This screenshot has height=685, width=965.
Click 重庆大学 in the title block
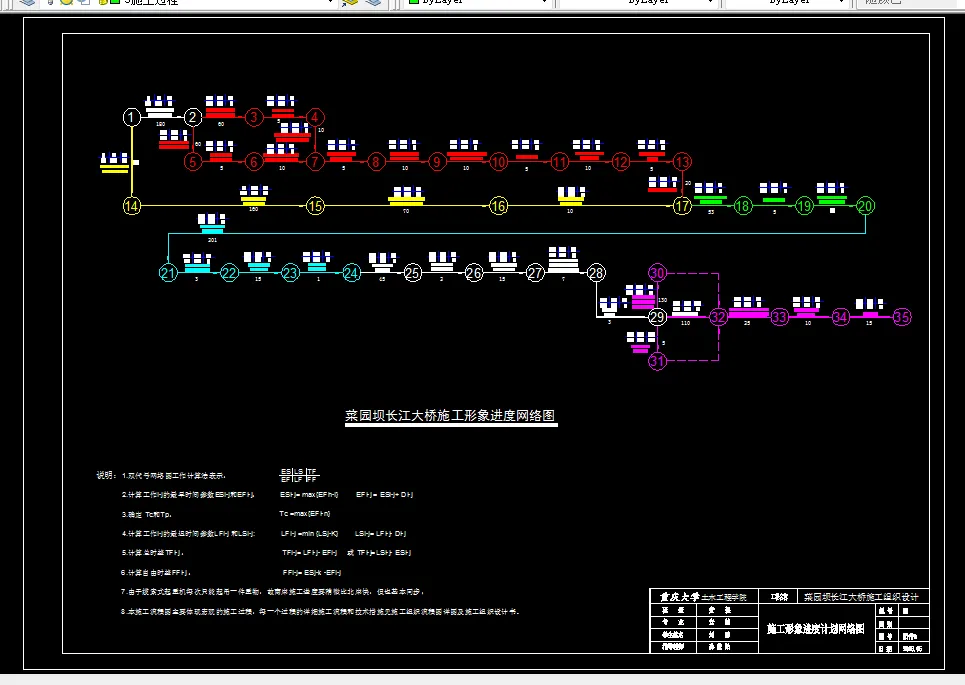click(680, 596)
